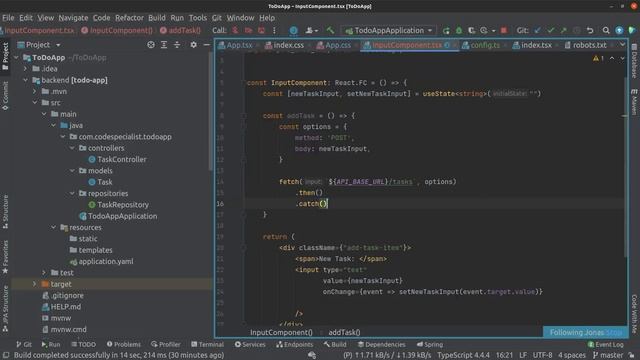Stop the running TodoAppApplication process
Screen dimensions: 640x360
tap(504, 30)
